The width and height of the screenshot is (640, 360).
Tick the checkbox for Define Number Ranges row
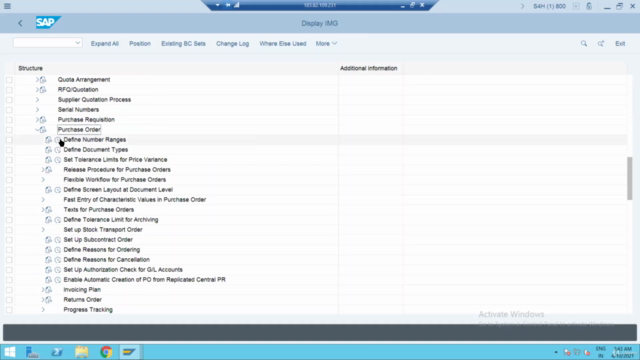(x=9, y=140)
